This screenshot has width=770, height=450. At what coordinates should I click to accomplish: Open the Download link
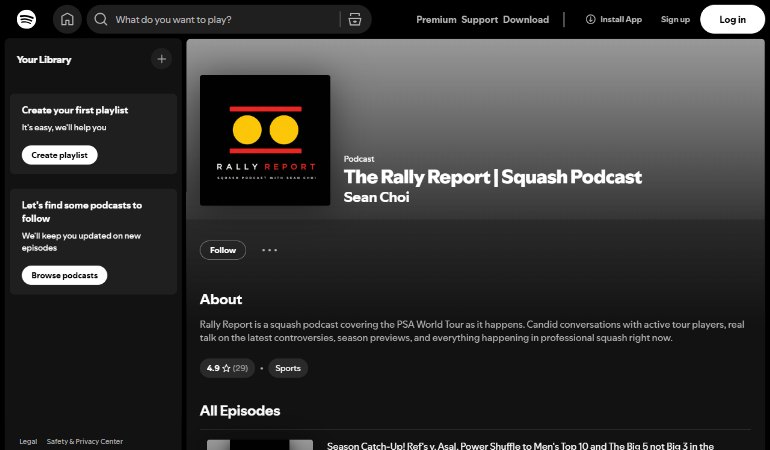(x=526, y=20)
